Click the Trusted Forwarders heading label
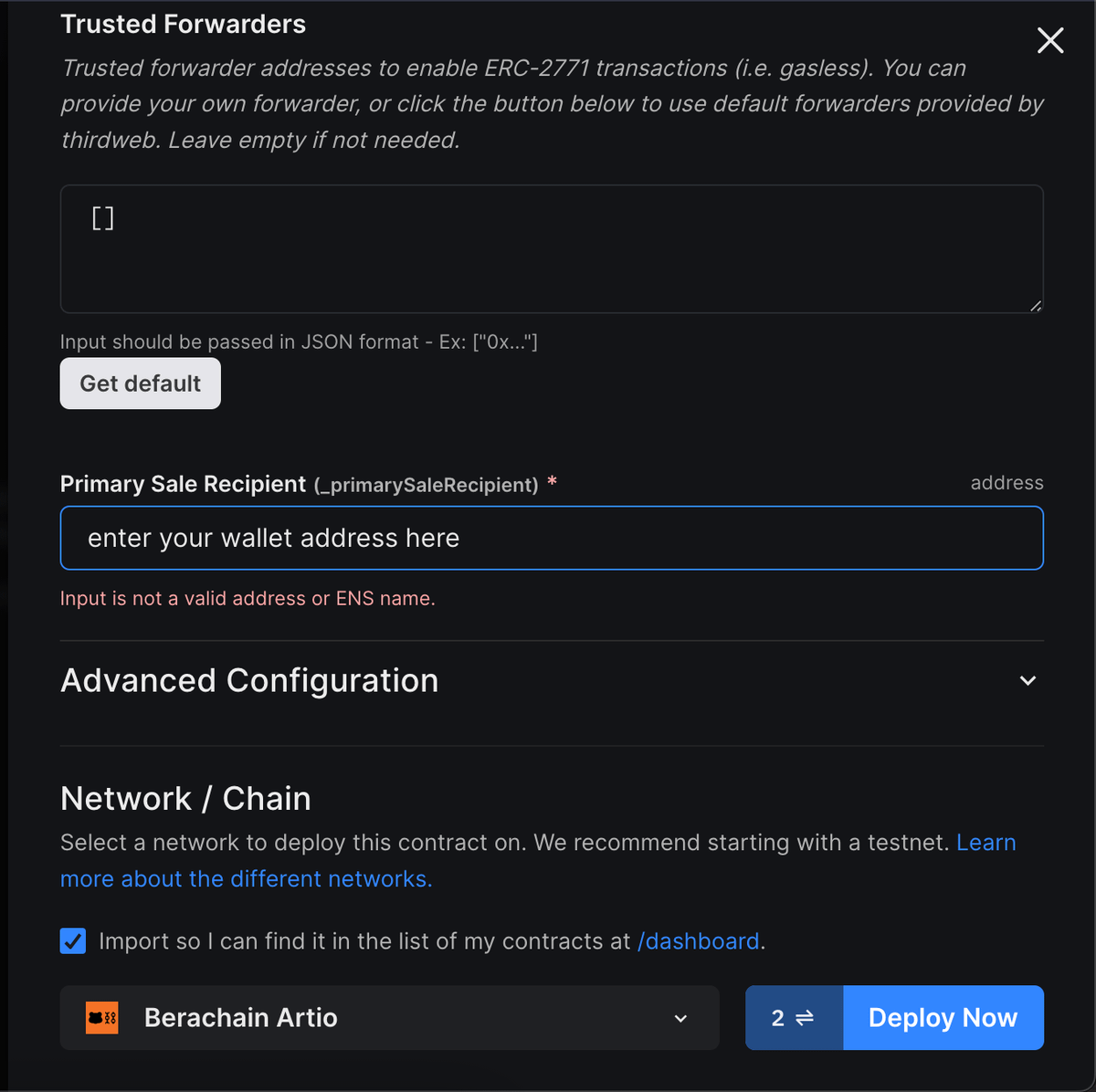Image resolution: width=1096 pixels, height=1092 pixels. [x=183, y=24]
